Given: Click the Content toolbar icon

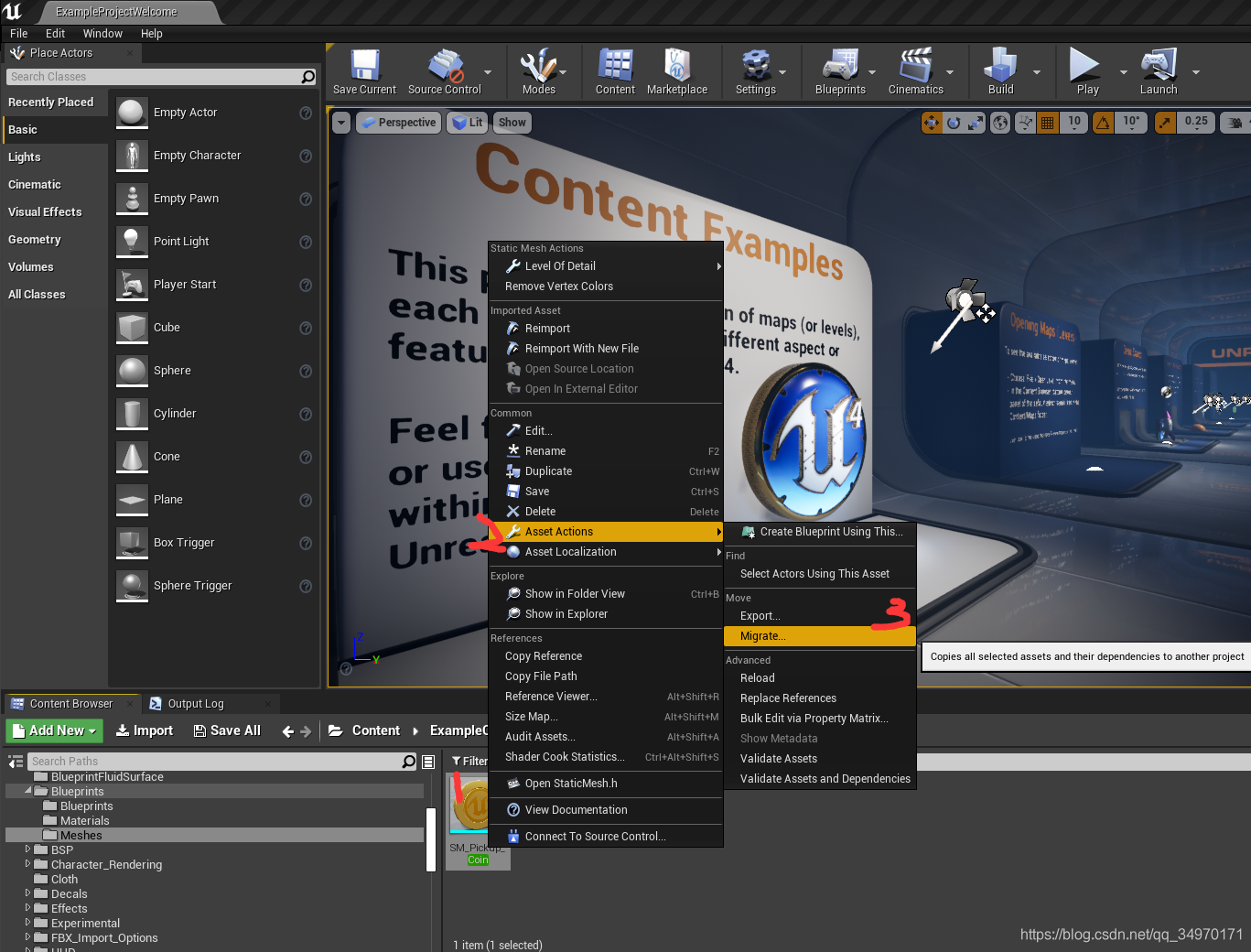Looking at the screenshot, I should click(615, 71).
